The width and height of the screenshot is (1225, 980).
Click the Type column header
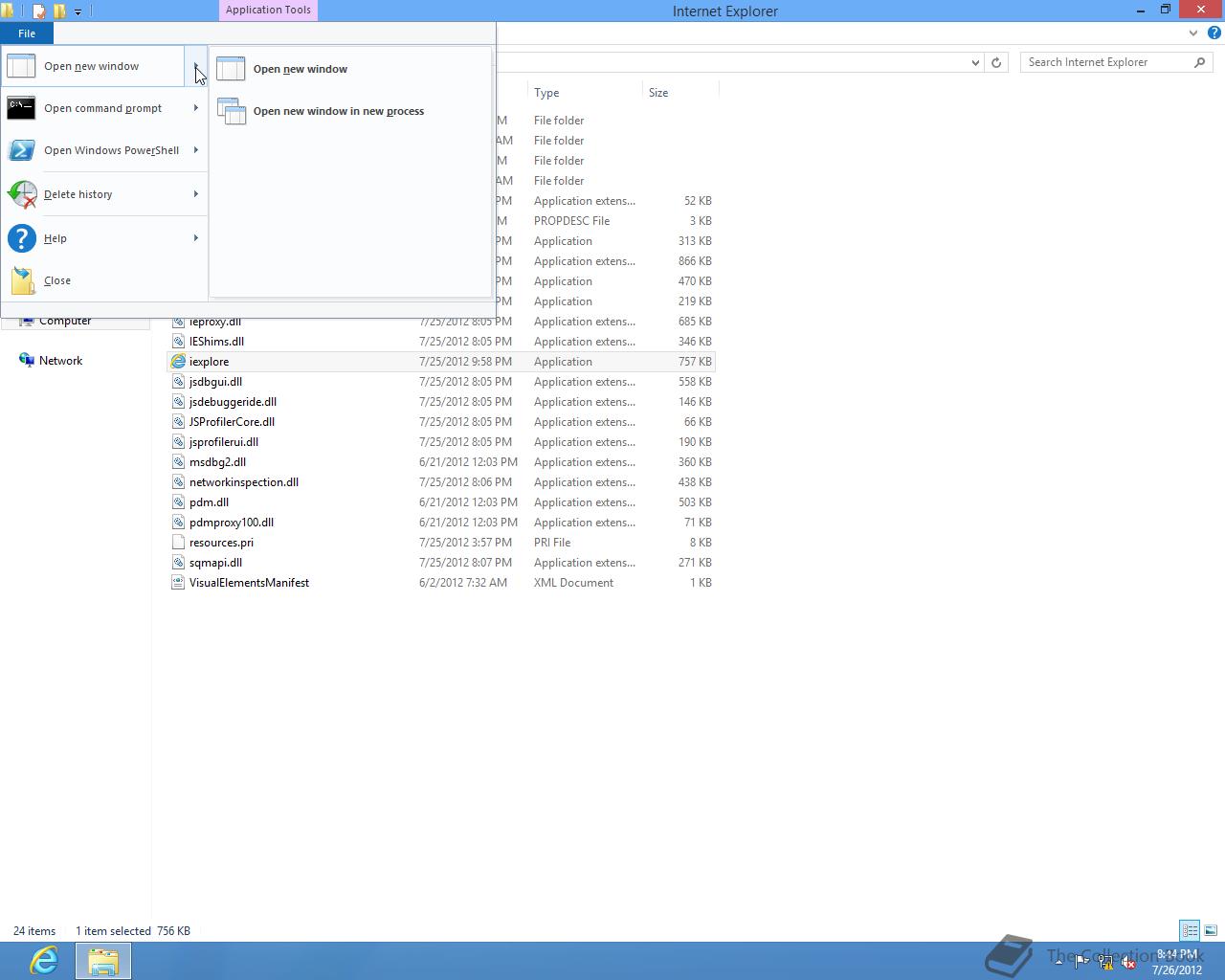(x=585, y=93)
